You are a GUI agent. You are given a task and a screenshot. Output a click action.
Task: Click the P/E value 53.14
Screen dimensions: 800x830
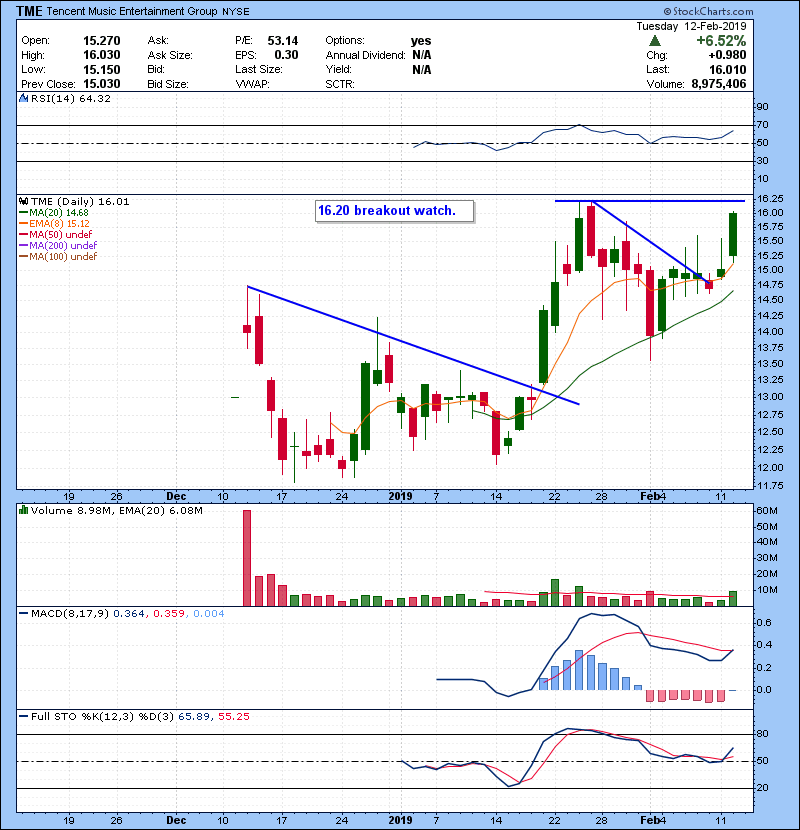283,41
